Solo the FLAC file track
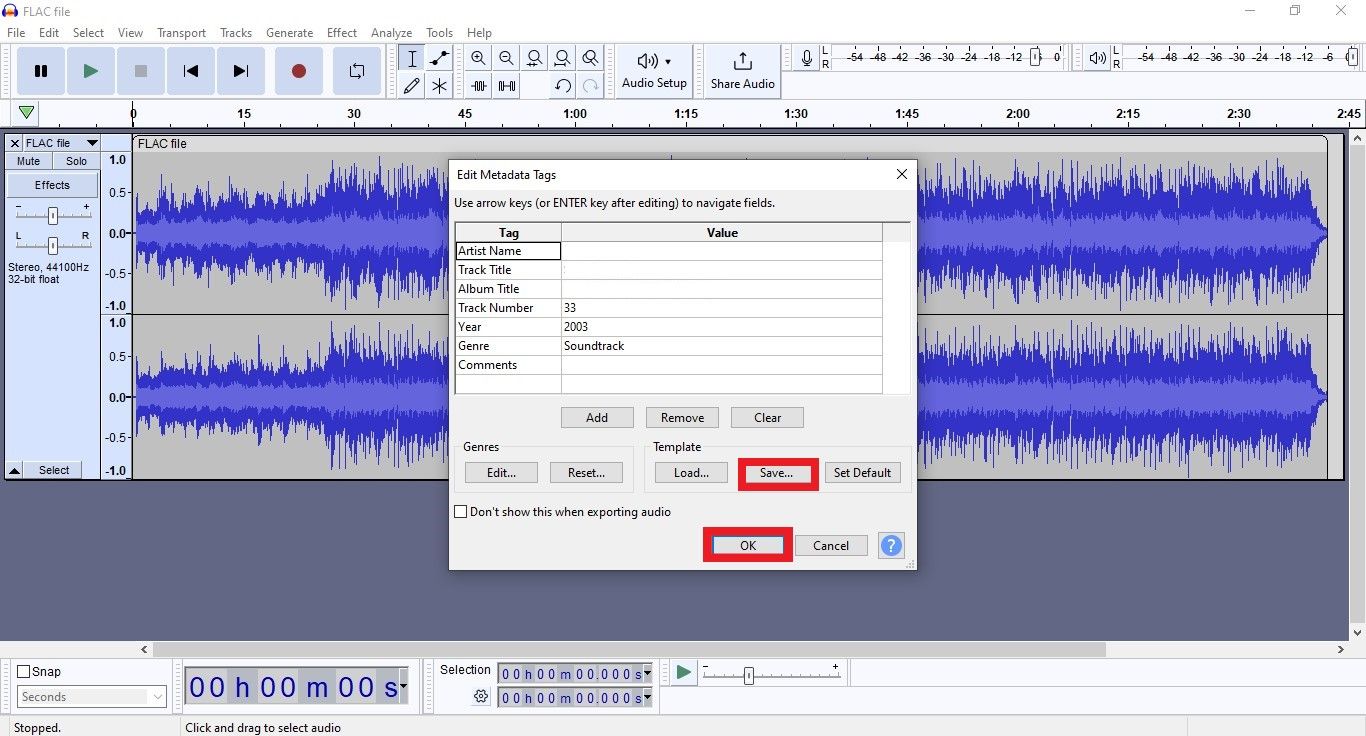The width and height of the screenshot is (1366, 736). coord(76,161)
